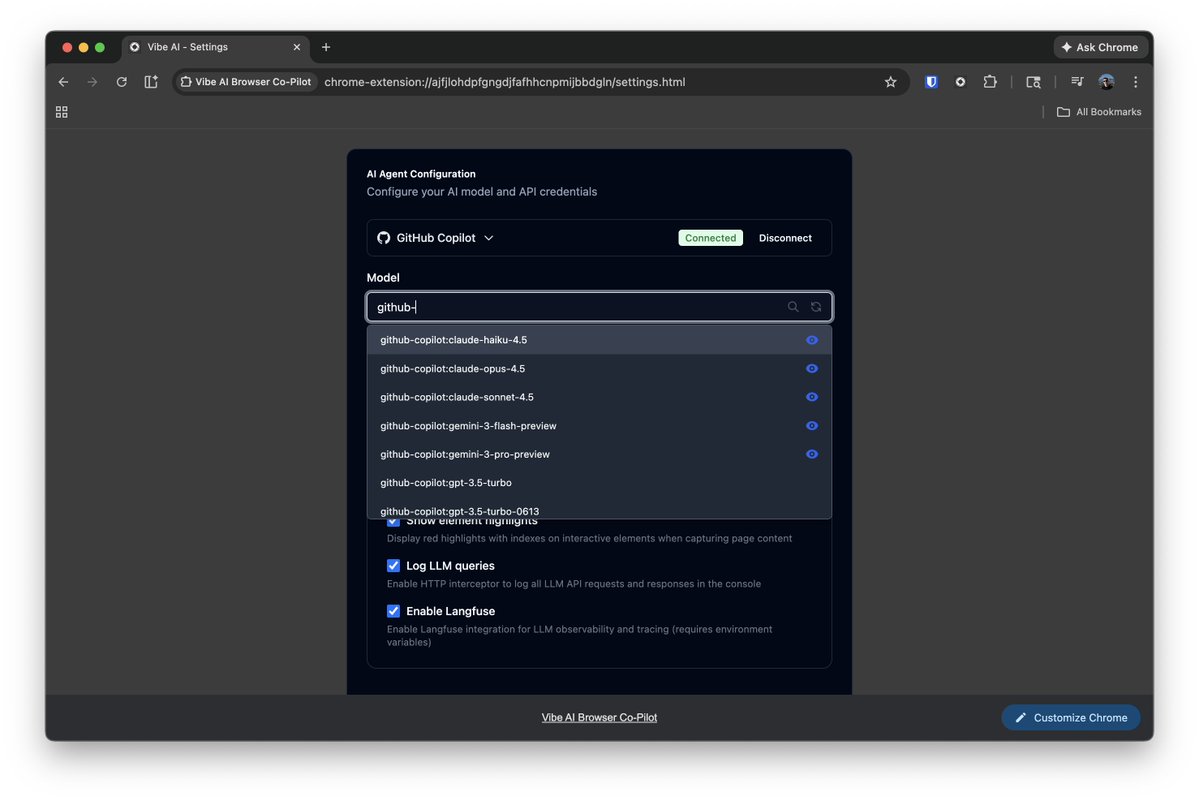
Task: Click the GitHub Copilot logo icon
Action: coord(383,237)
